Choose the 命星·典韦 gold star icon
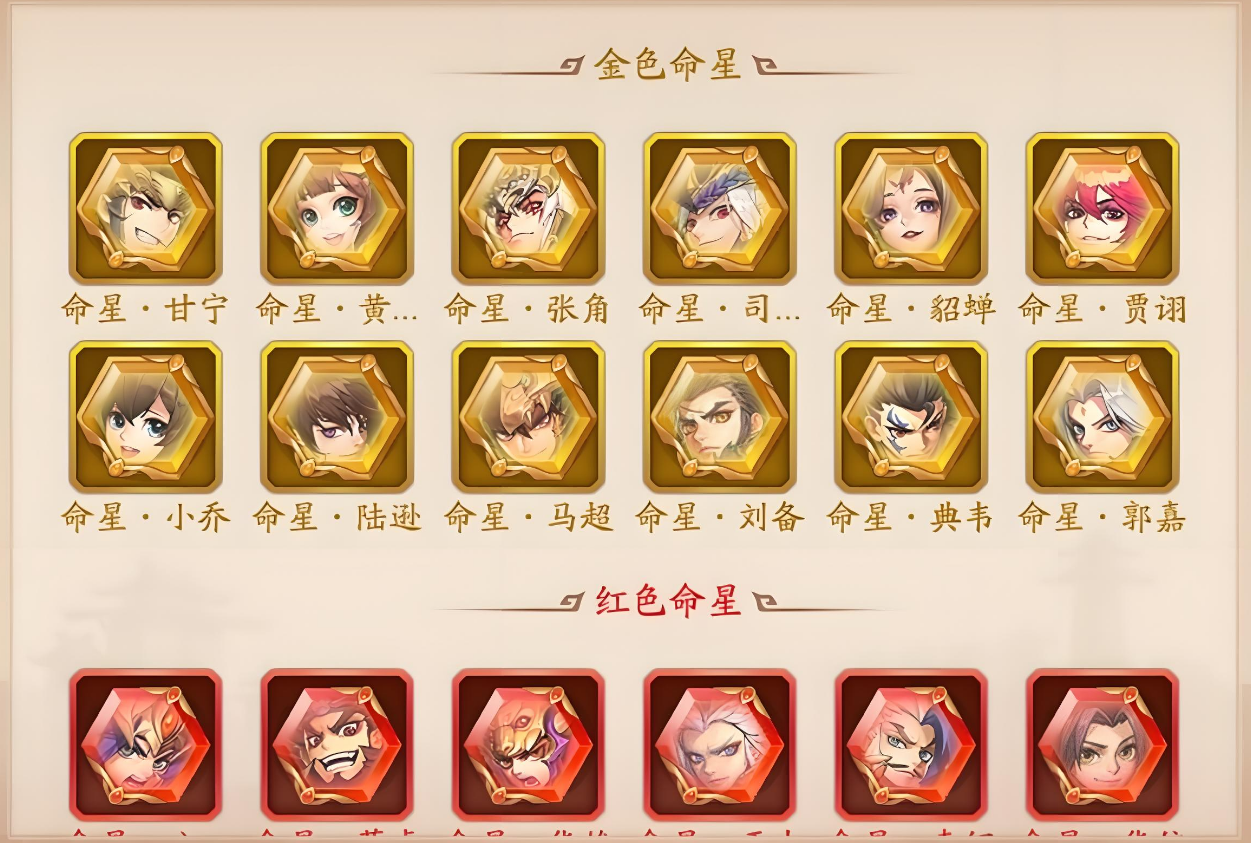Image resolution: width=1251 pixels, height=843 pixels. (911, 417)
